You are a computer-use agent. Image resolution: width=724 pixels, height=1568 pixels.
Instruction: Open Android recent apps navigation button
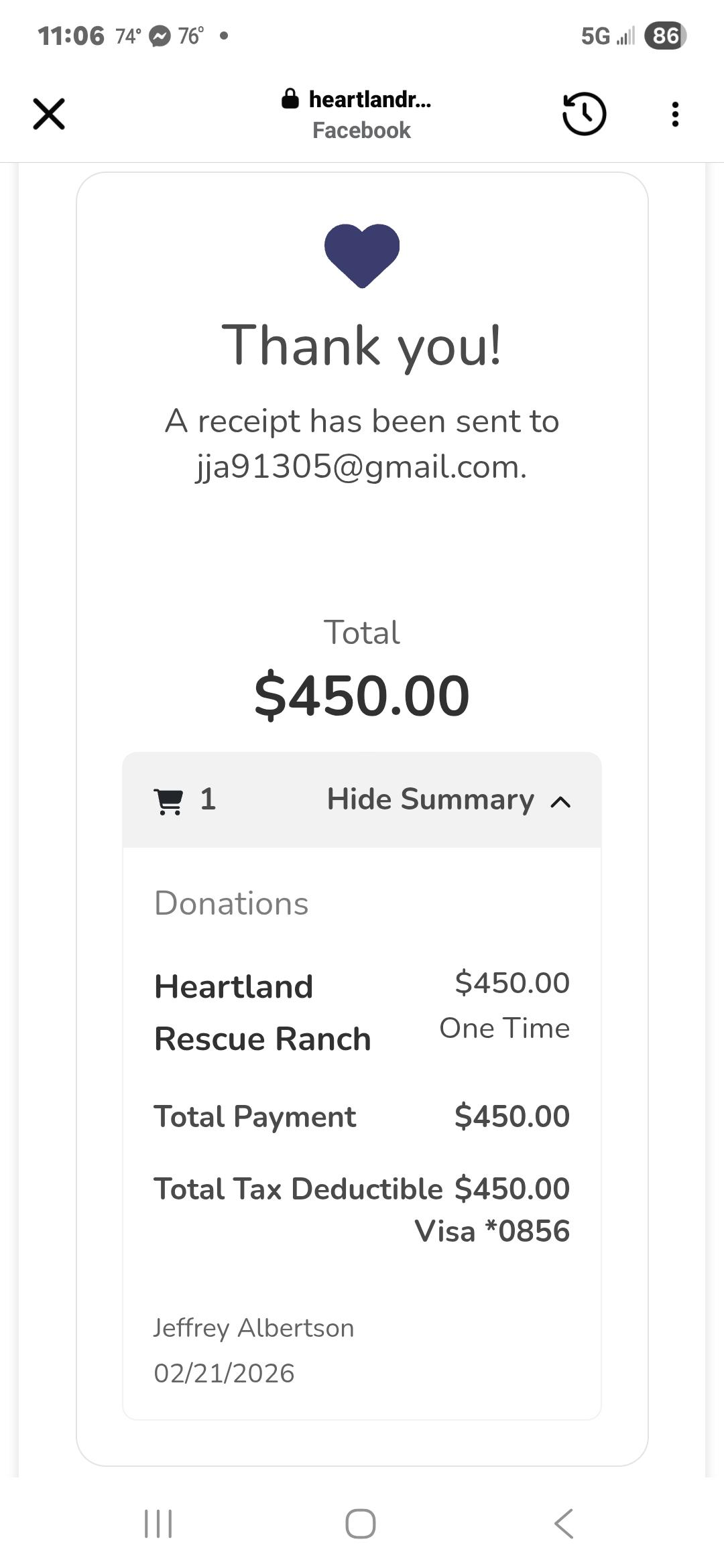[x=158, y=1523]
